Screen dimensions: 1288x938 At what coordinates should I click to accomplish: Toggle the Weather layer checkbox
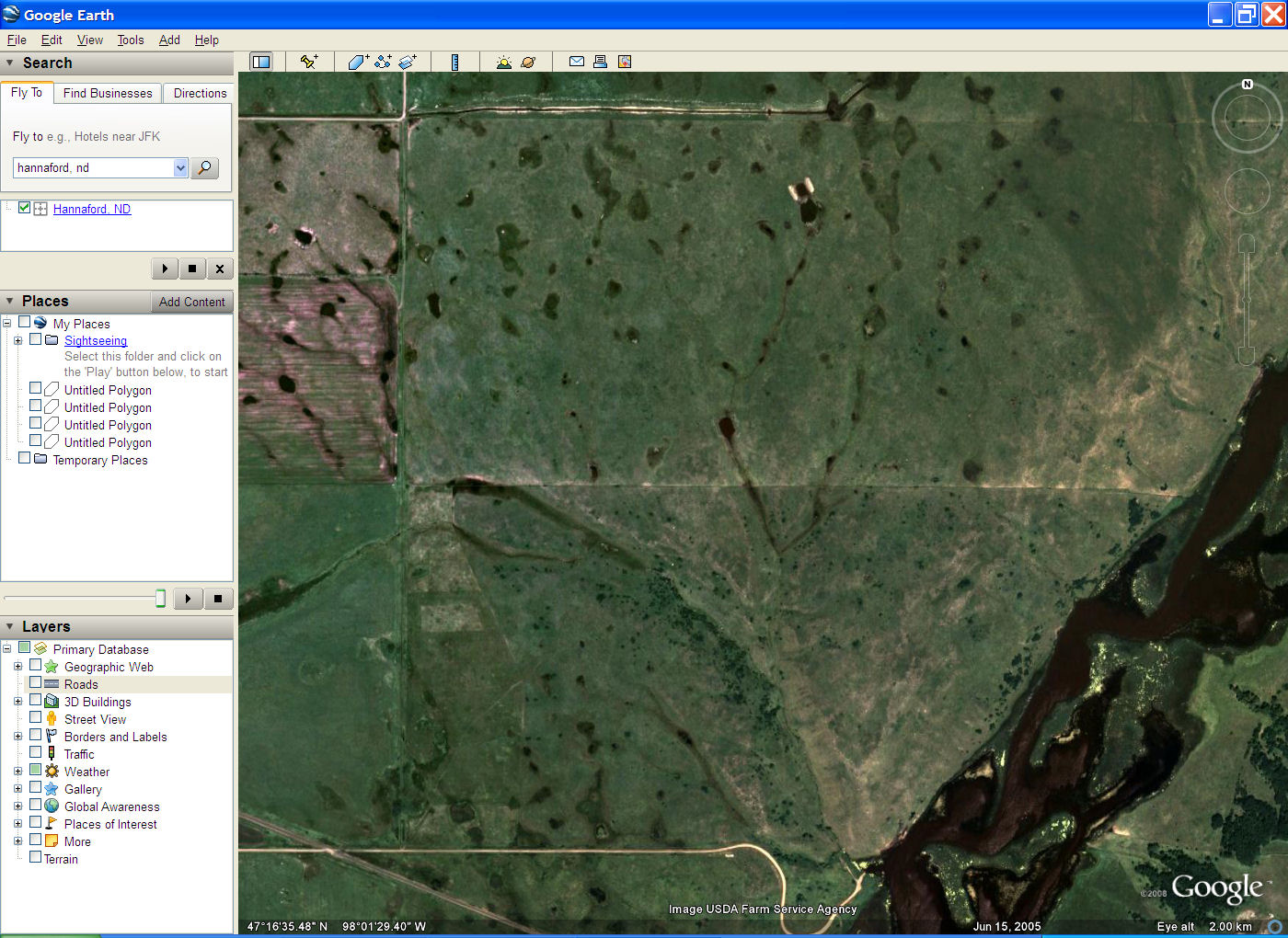[35, 771]
